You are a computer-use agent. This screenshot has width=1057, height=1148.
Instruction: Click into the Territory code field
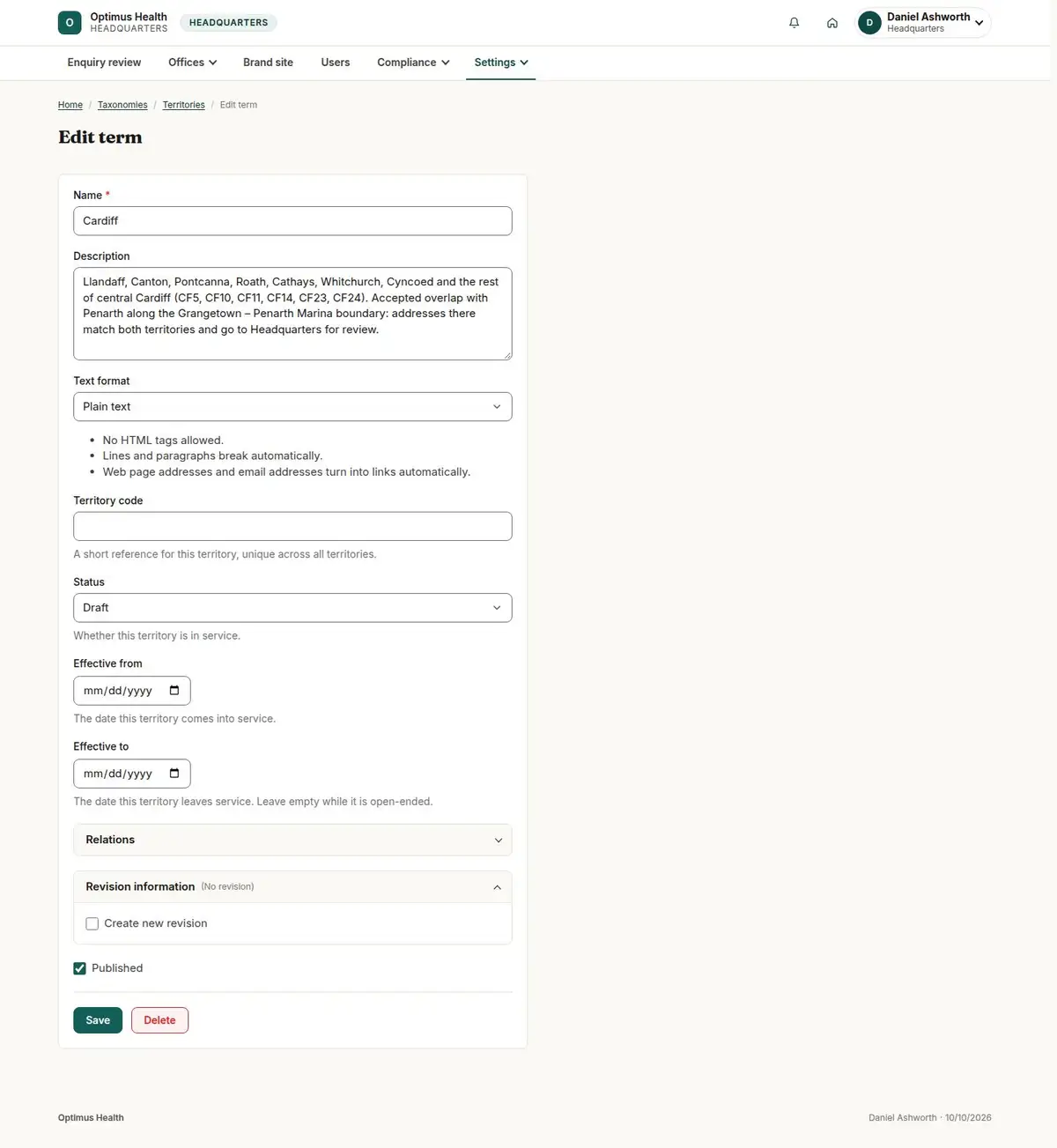(292, 526)
